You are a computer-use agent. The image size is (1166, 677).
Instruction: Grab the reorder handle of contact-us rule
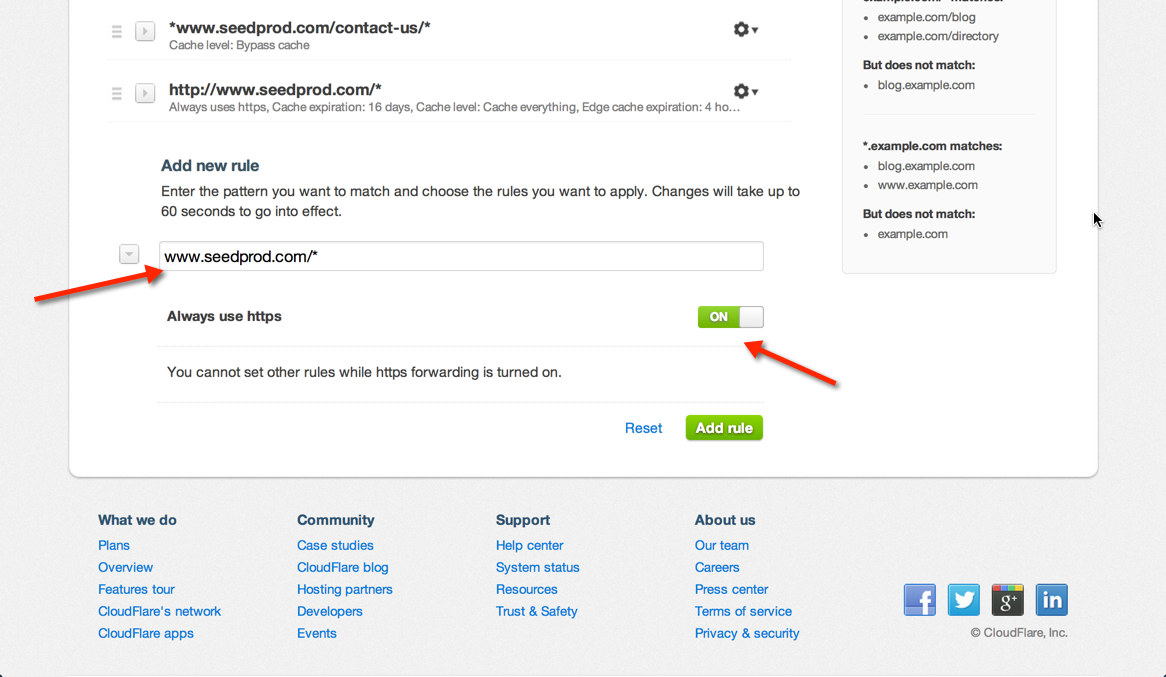coord(117,31)
